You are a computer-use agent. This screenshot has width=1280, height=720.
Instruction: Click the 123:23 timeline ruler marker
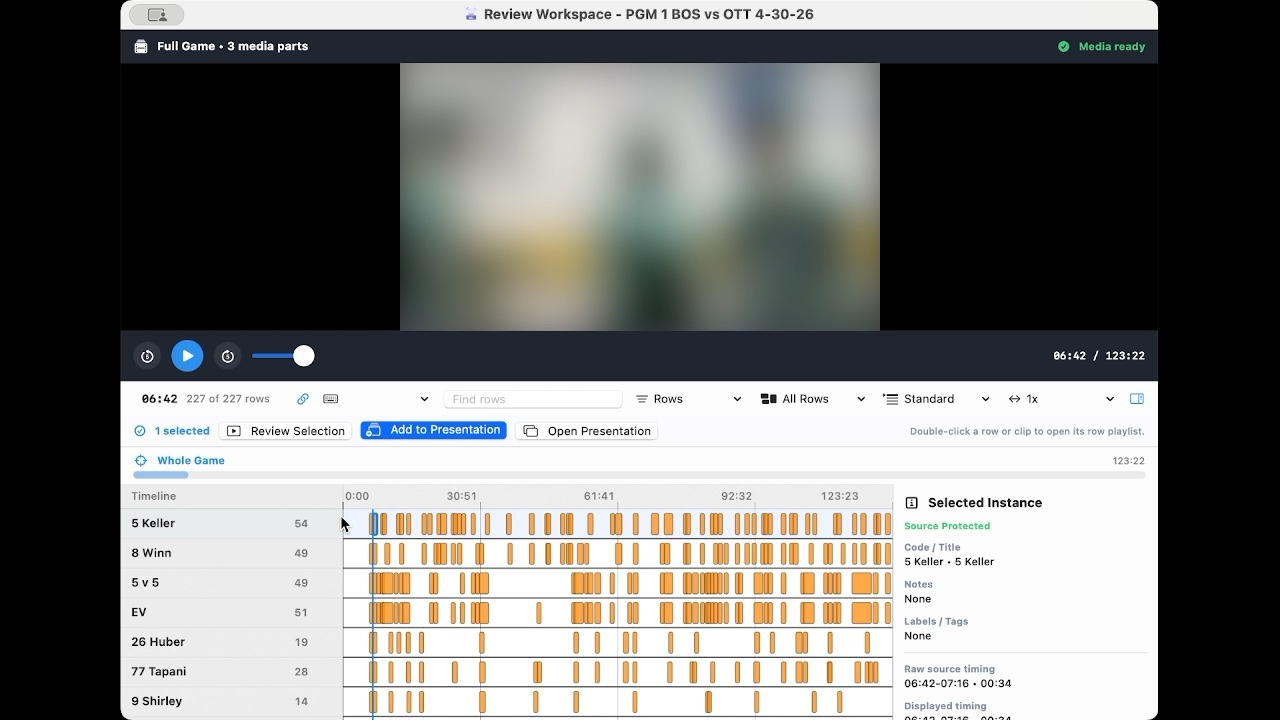840,496
